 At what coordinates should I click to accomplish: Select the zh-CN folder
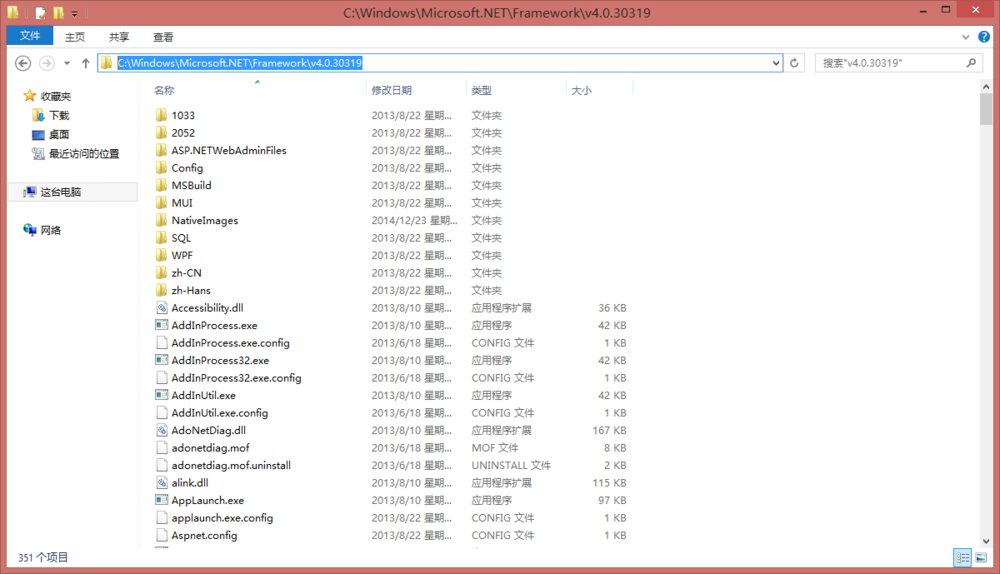[x=186, y=273]
